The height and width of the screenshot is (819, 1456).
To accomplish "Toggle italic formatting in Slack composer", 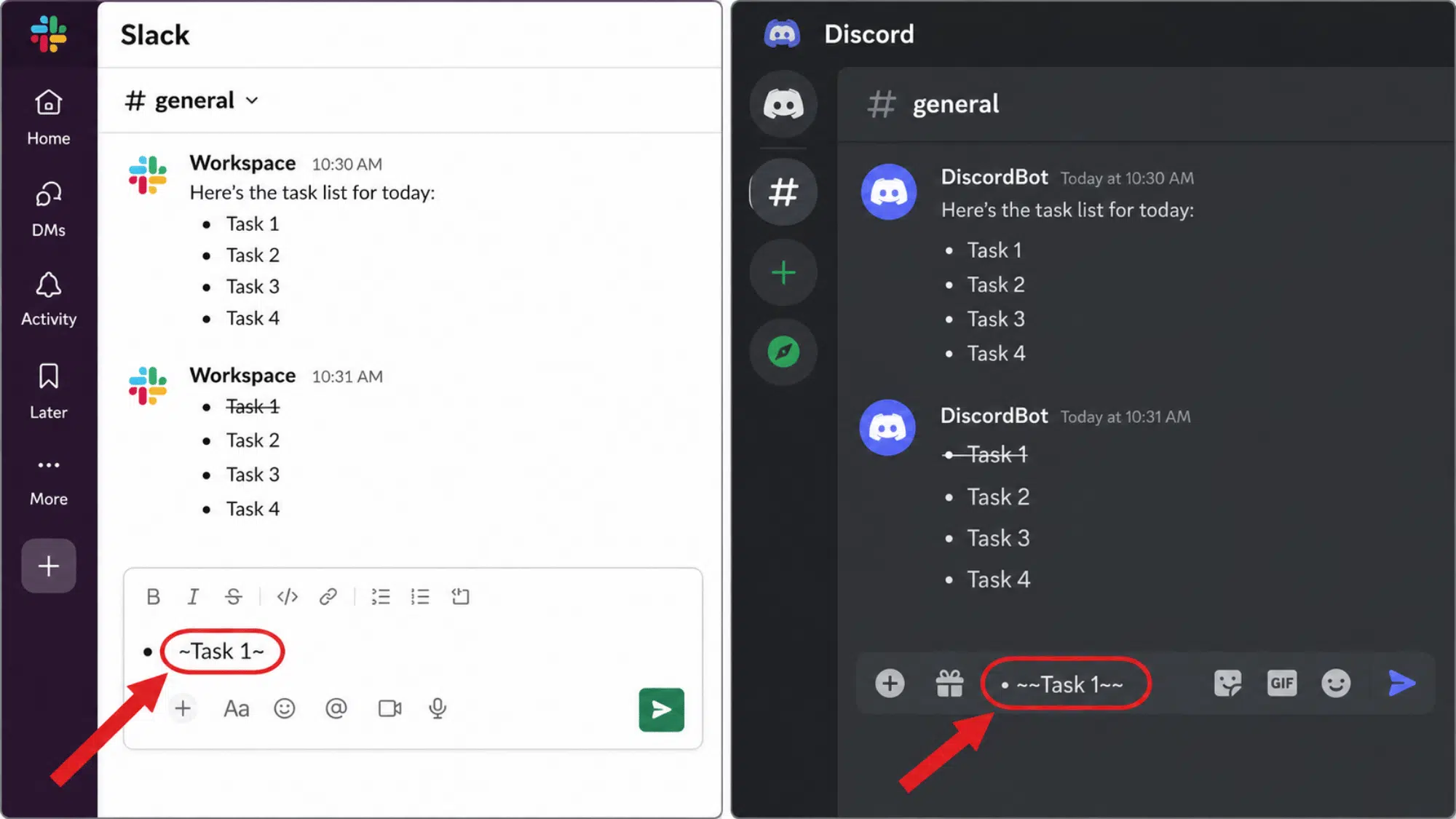I will point(193,597).
